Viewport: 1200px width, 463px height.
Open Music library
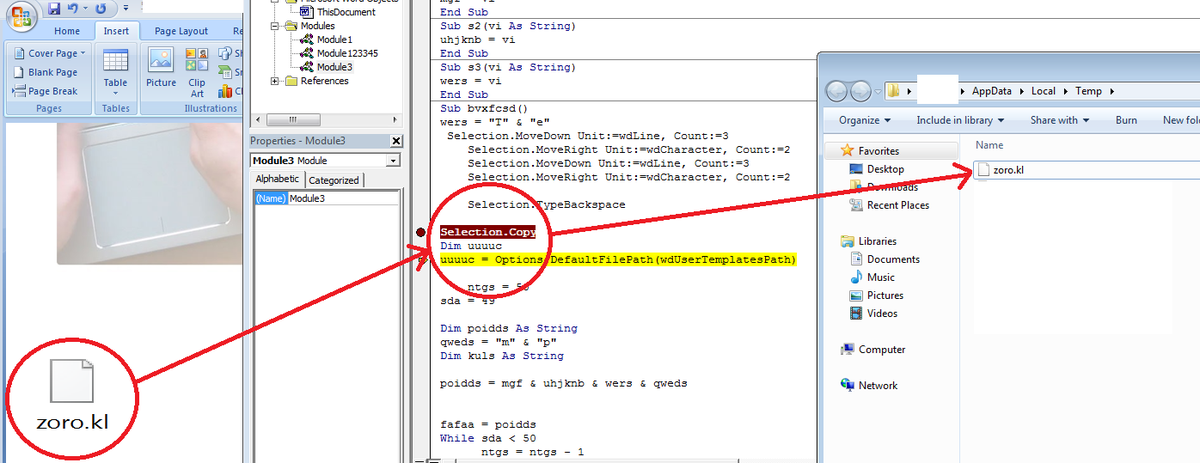(871, 277)
